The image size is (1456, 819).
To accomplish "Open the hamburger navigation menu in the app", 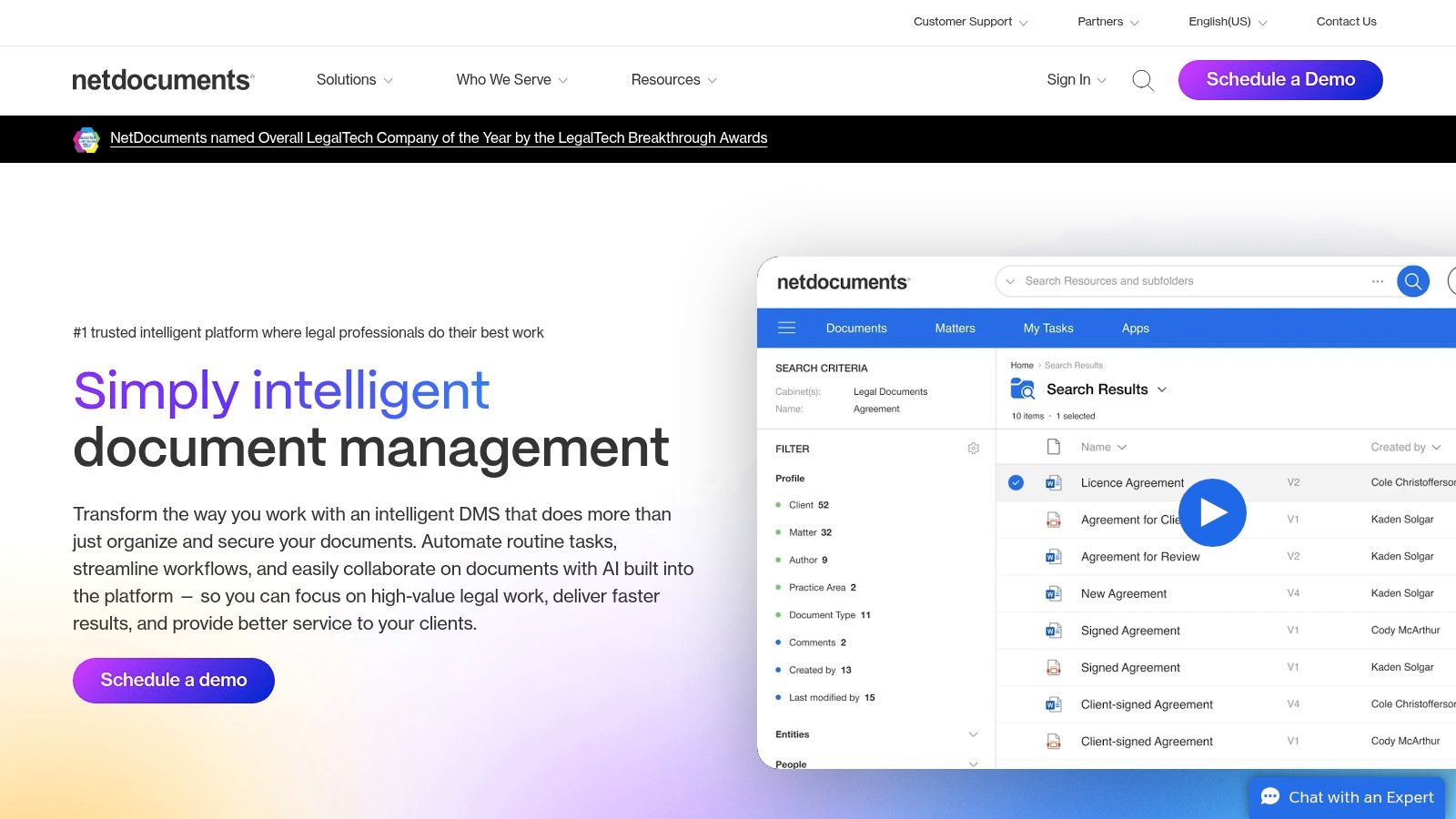I will 786,328.
